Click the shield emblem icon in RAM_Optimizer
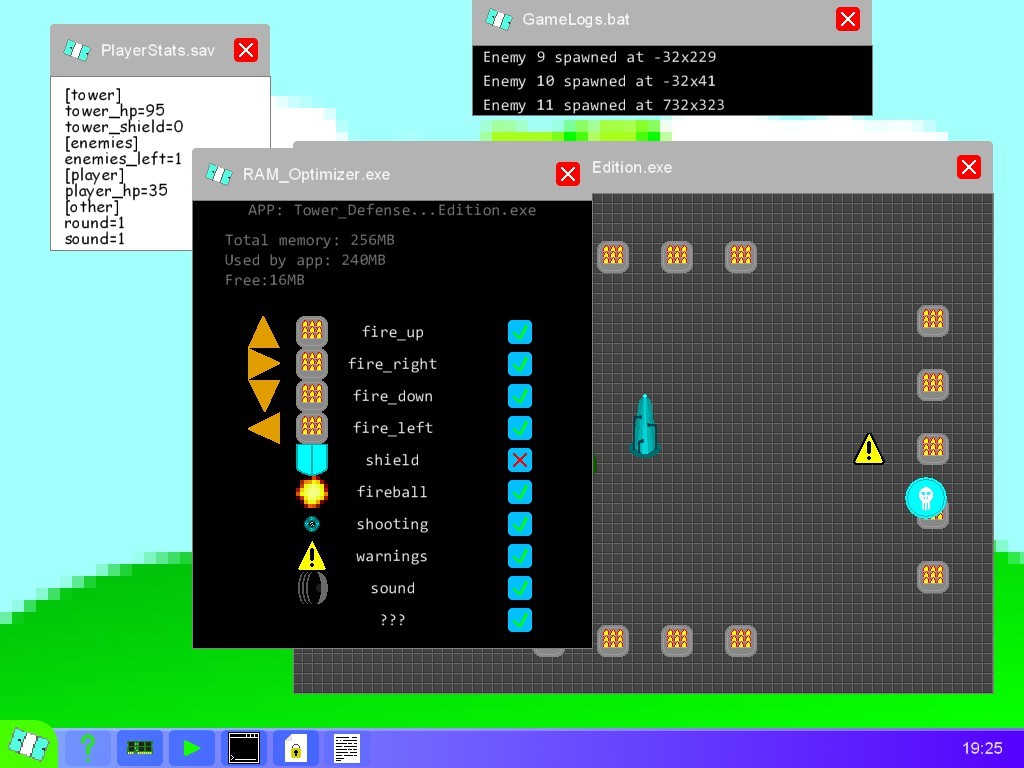 pyautogui.click(x=311, y=459)
